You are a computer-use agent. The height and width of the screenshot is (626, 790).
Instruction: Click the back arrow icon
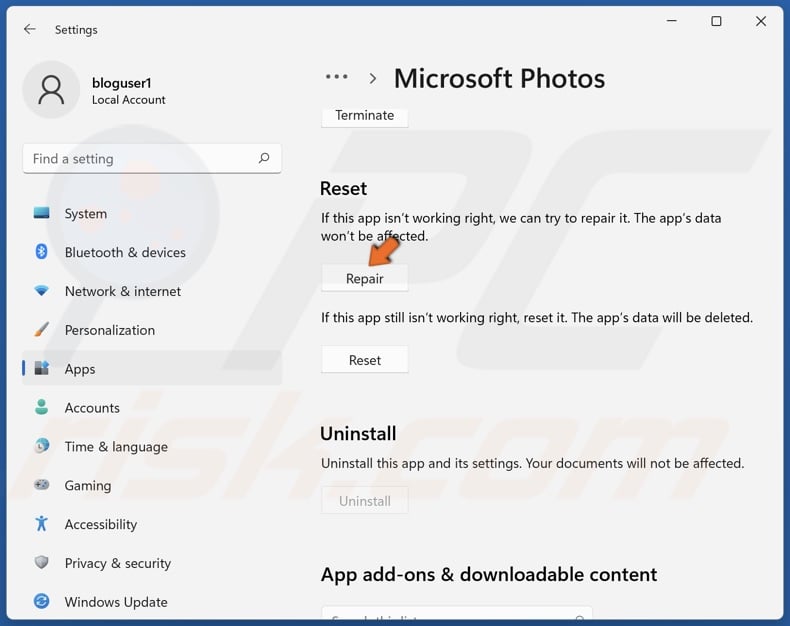30,29
